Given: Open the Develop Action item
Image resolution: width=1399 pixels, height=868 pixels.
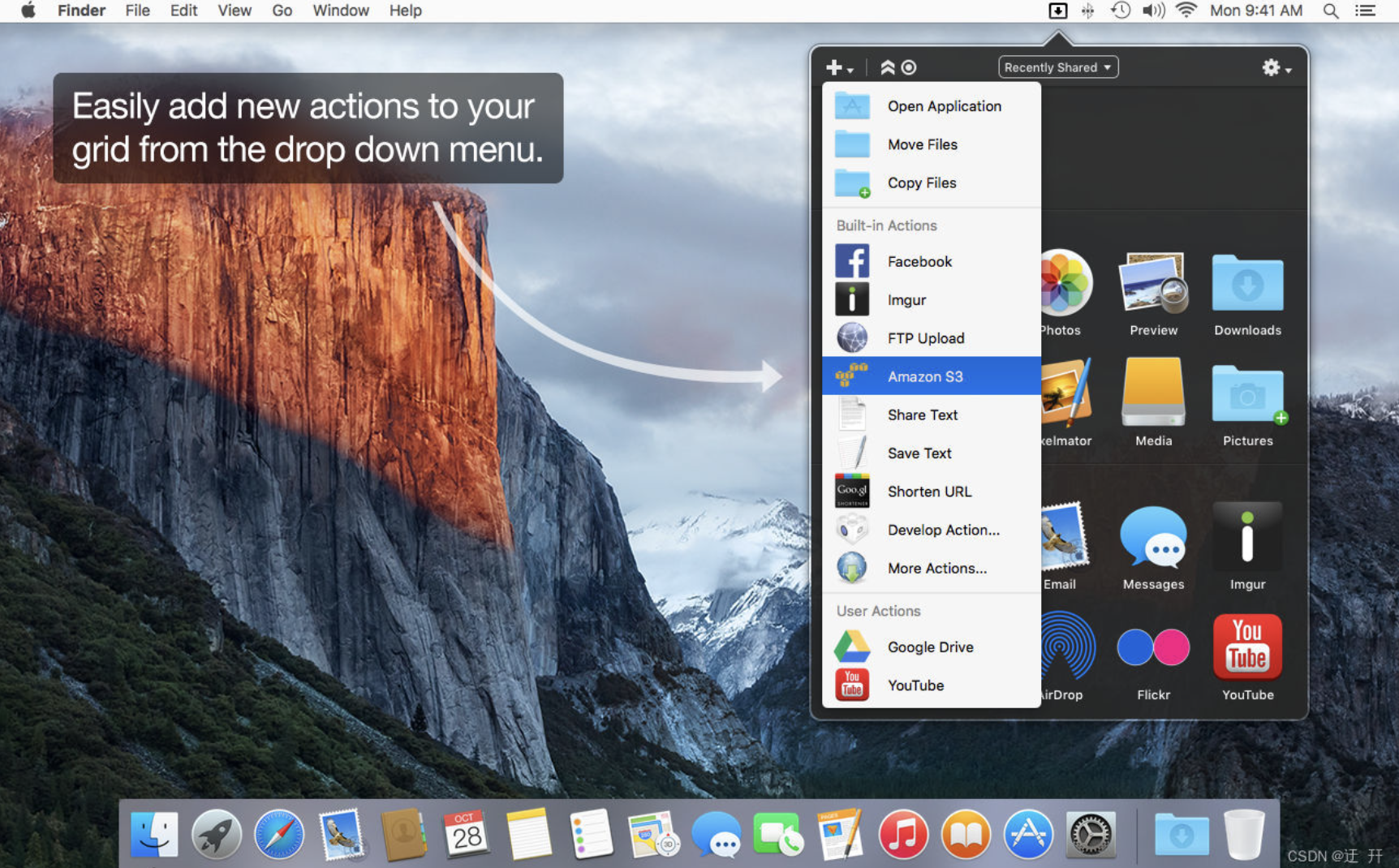Looking at the screenshot, I should click(x=943, y=530).
